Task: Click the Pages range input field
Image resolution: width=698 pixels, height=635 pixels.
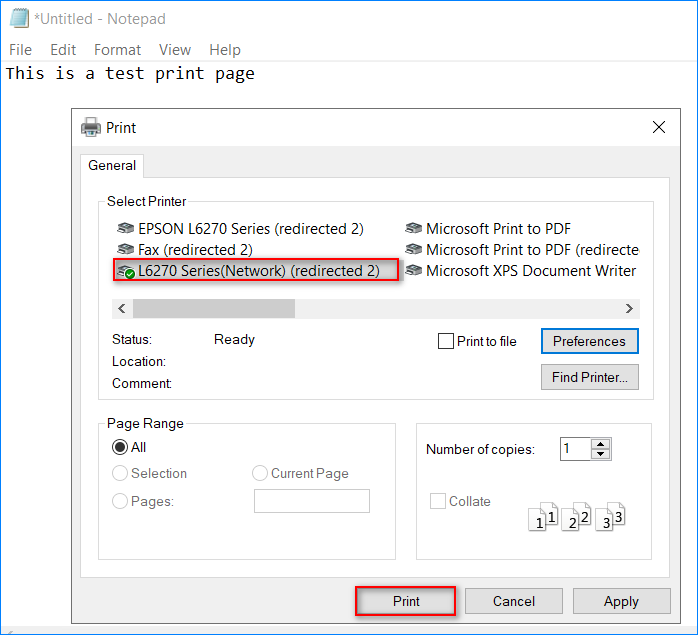Action: (312, 501)
